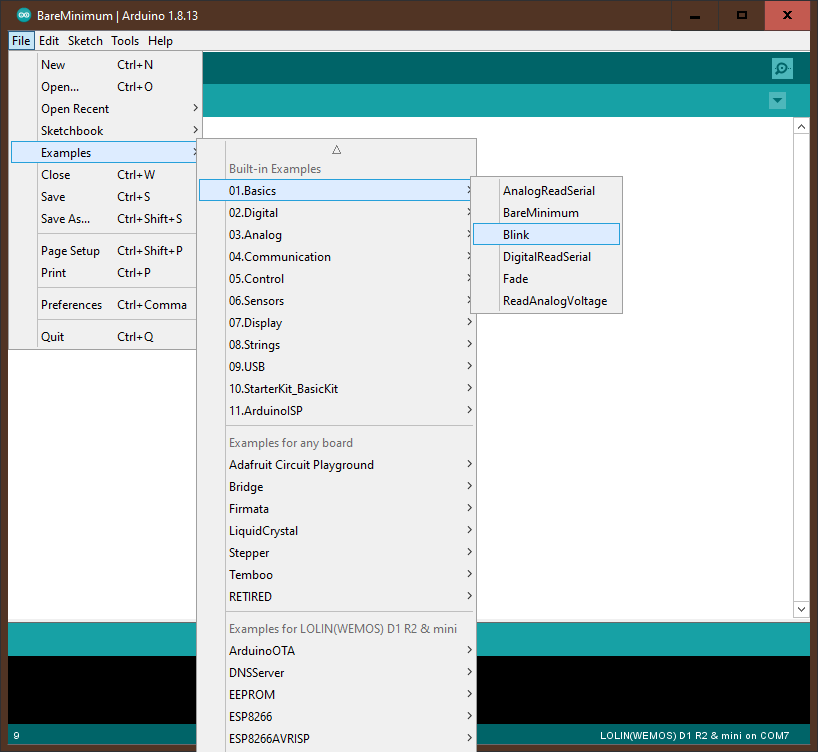This screenshot has height=752, width=818.
Task: Click the scroll-up triangle in Examples list
Action: 336,150
